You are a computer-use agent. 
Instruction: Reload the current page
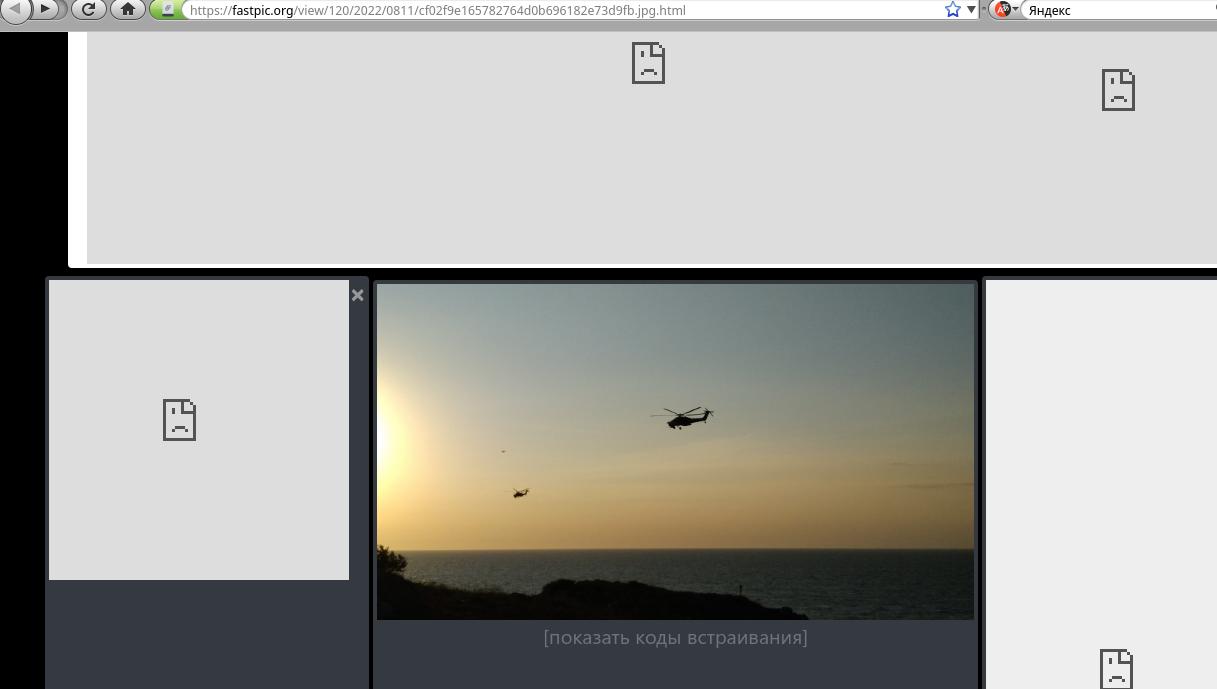(88, 9)
